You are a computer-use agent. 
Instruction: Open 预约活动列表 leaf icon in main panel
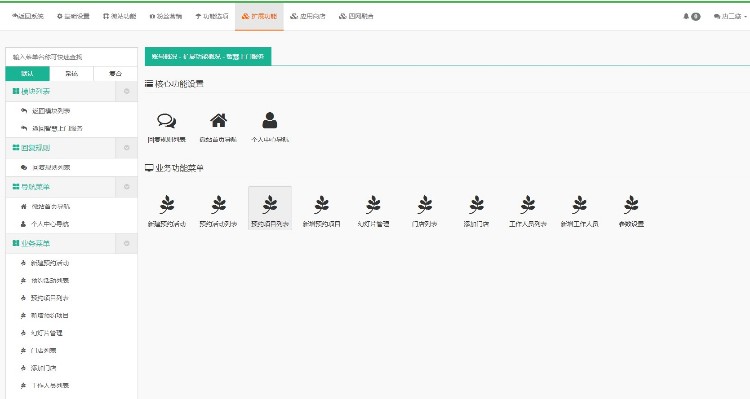[218, 205]
